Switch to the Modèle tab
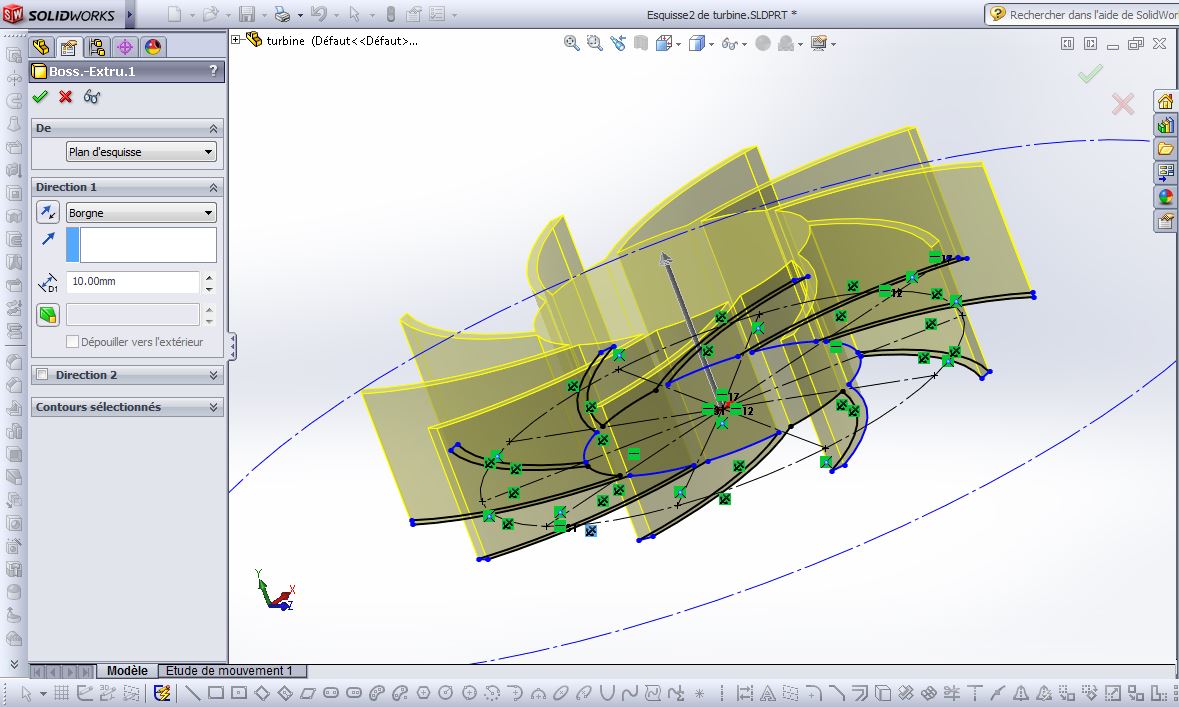1179x707 pixels. [127, 670]
